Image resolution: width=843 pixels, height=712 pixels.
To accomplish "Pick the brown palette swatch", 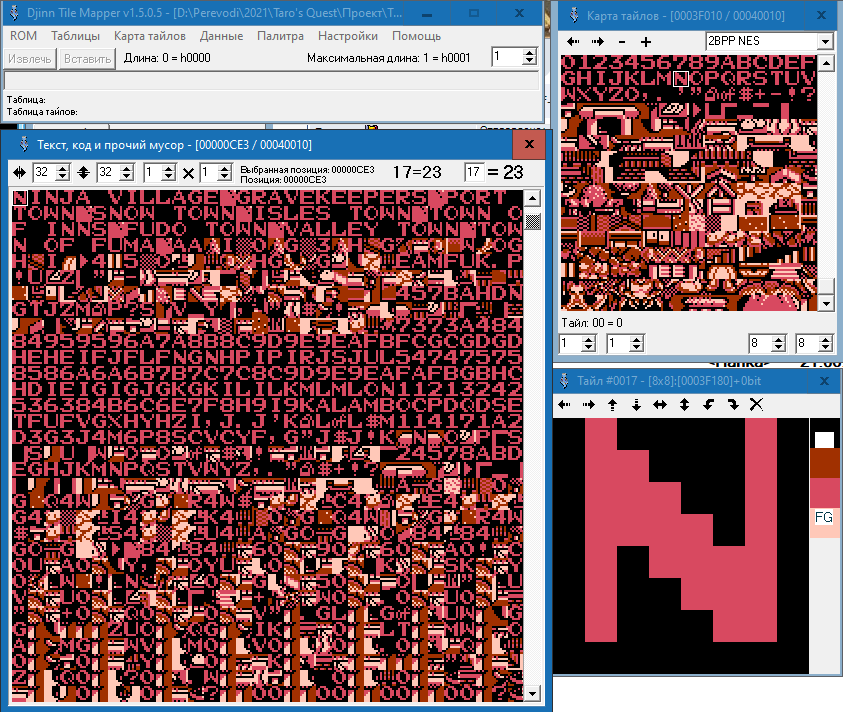I will [x=825, y=463].
